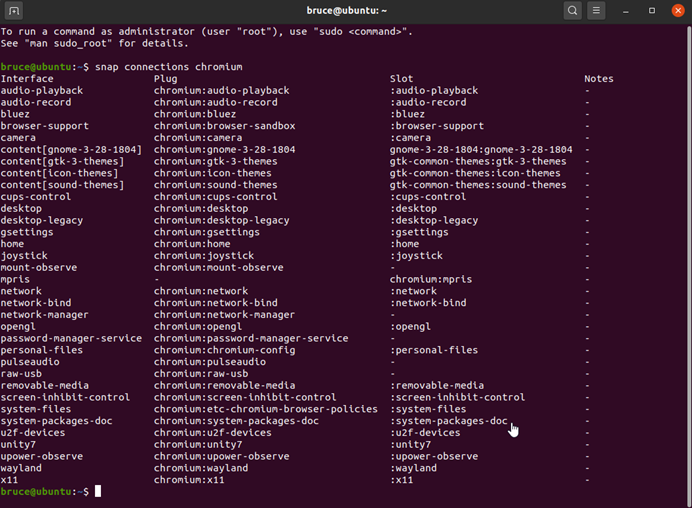Click the 'Notes' column header

[599, 79]
